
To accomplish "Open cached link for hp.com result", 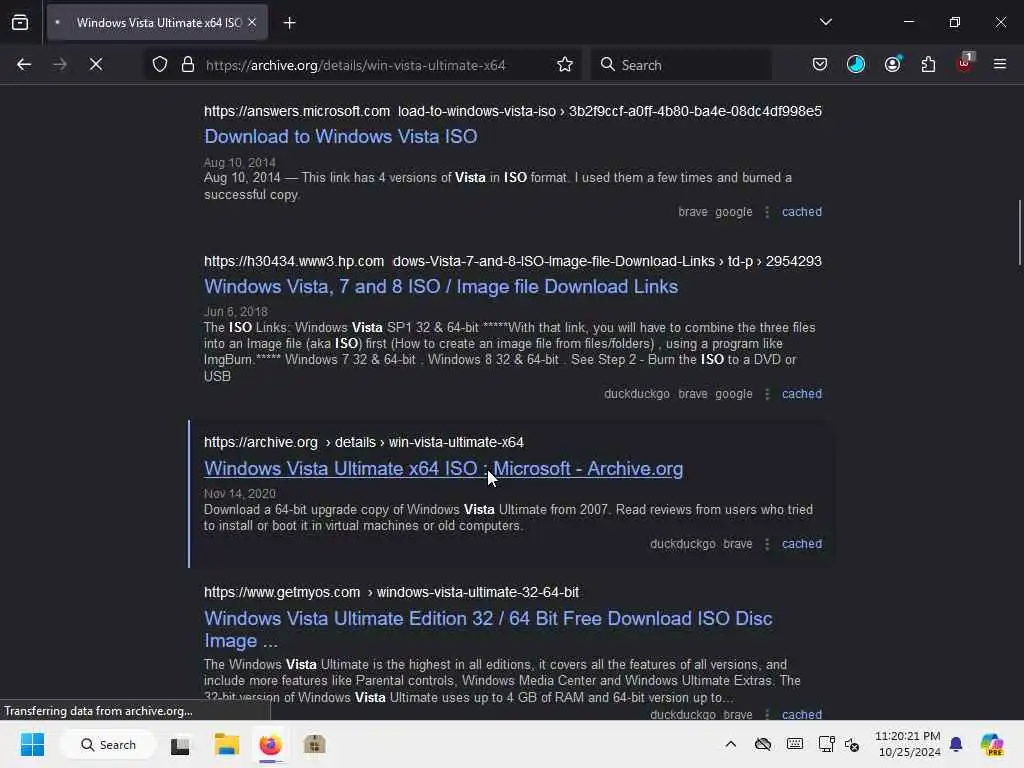I will click(801, 394).
